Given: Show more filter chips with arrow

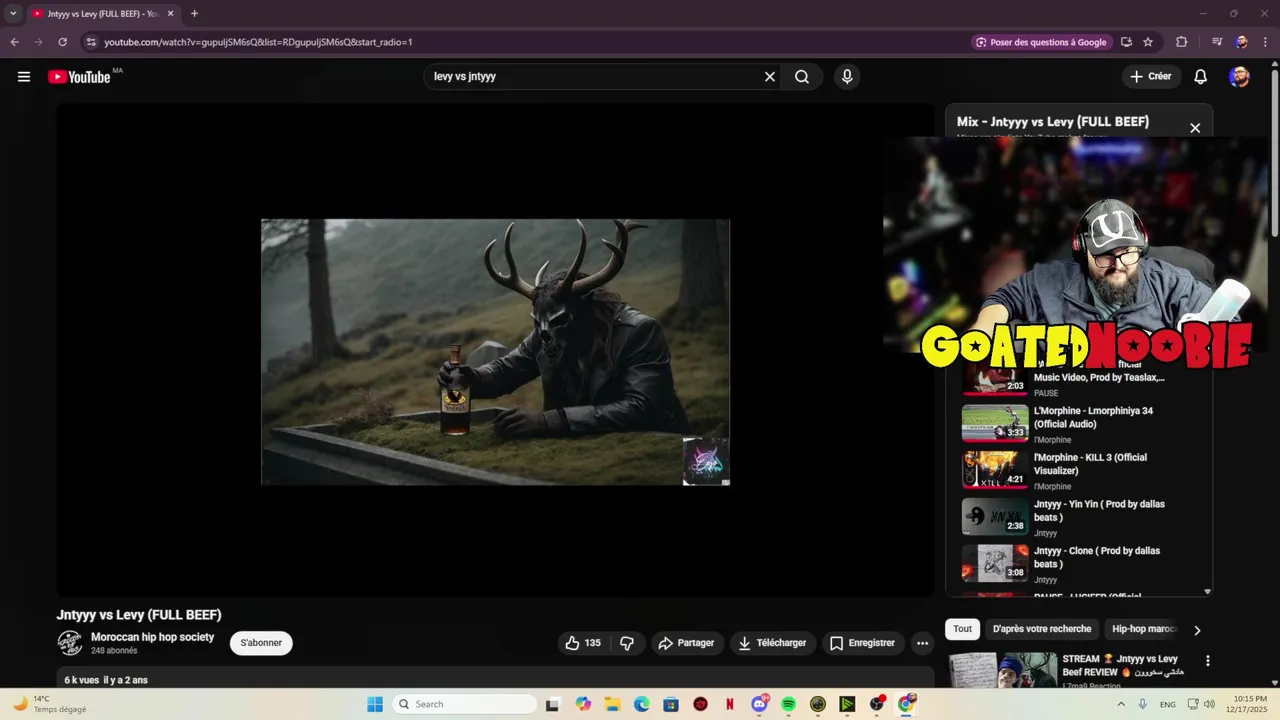Looking at the screenshot, I should [x=1197, y=630].
